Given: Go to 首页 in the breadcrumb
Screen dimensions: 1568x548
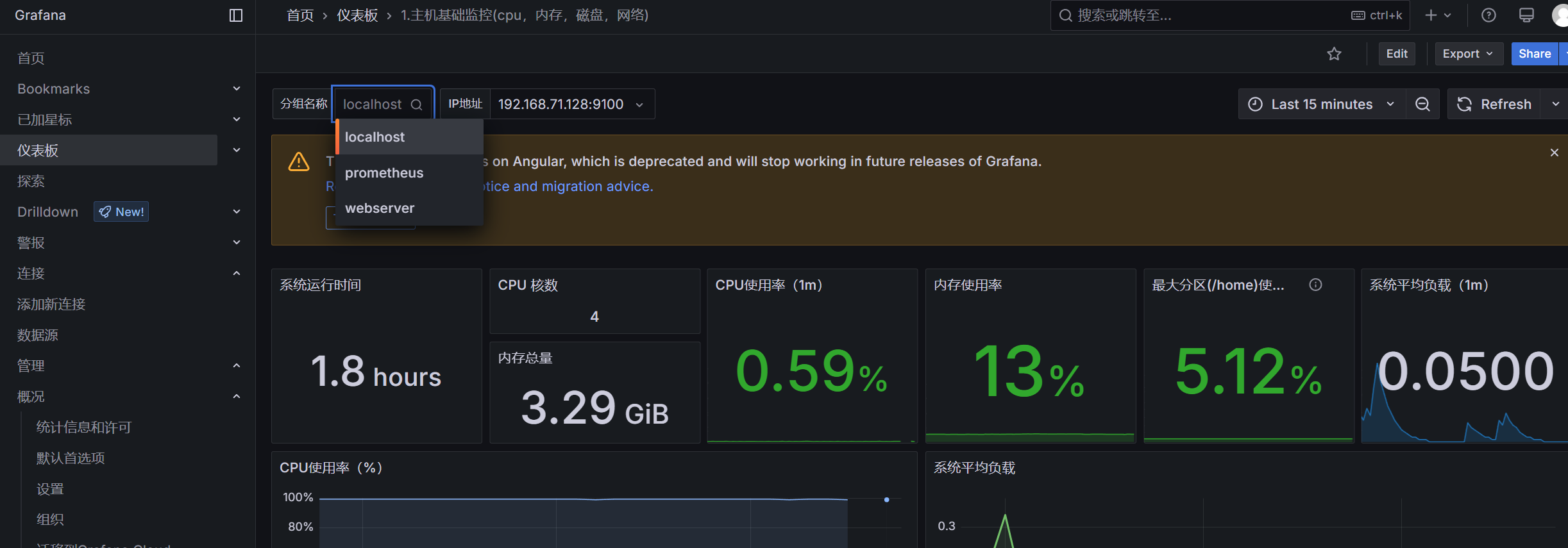Looking at the screenshot, I should coord(300,15).
